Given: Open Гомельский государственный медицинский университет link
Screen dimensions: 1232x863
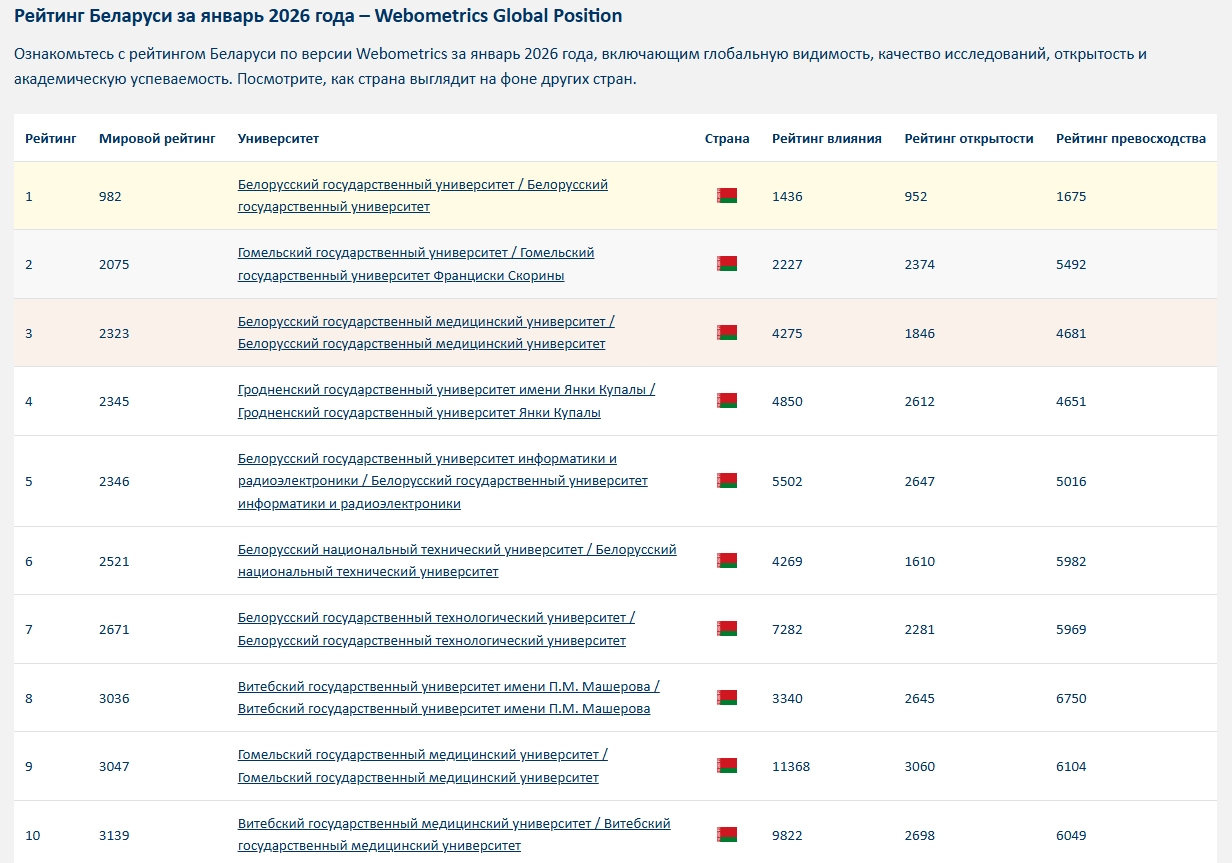Looking at the screenshot, I should 422,755.
